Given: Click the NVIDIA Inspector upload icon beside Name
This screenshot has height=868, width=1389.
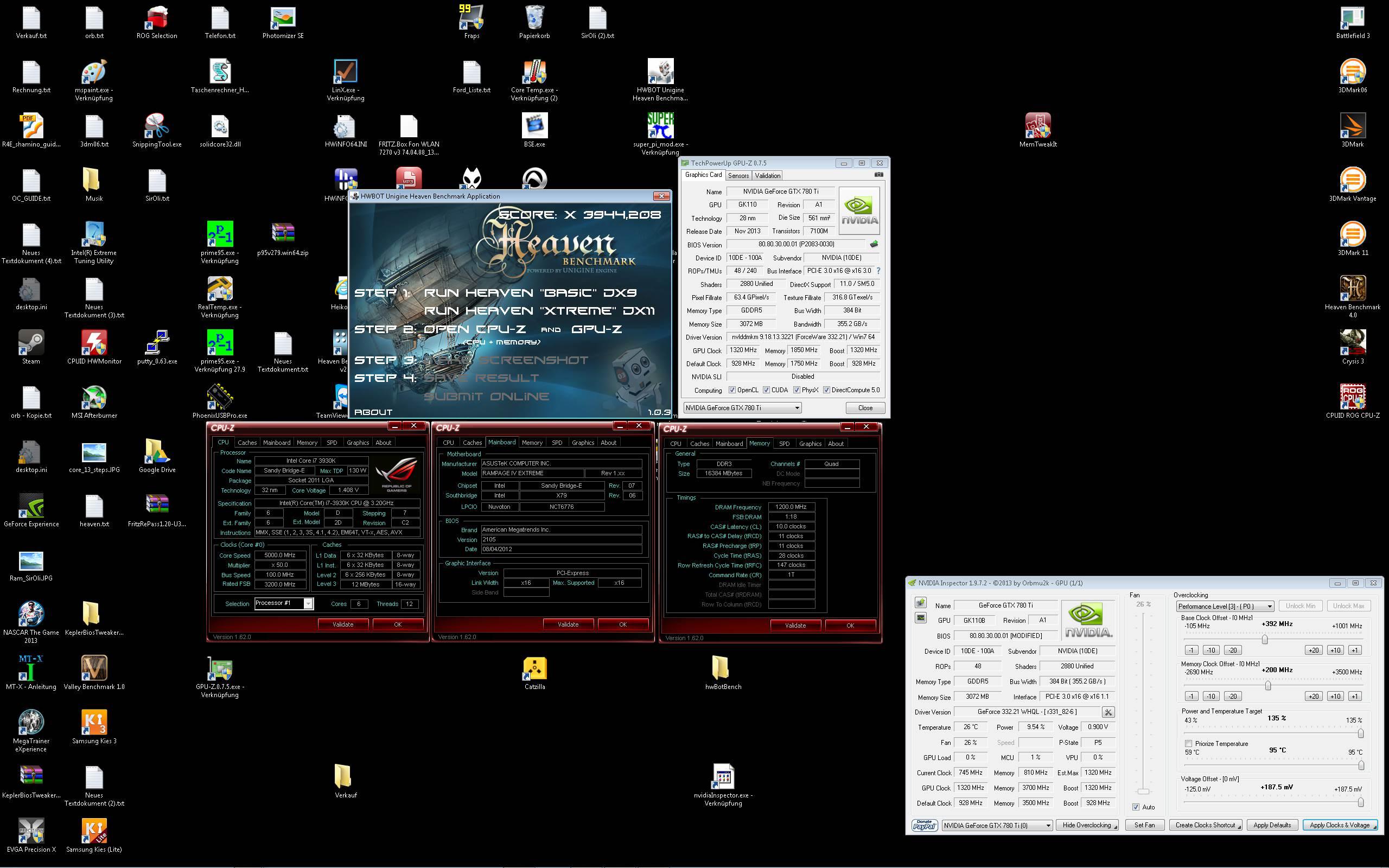Looking at the screenshot, I should pyautogui.click(x=921, y=603).
